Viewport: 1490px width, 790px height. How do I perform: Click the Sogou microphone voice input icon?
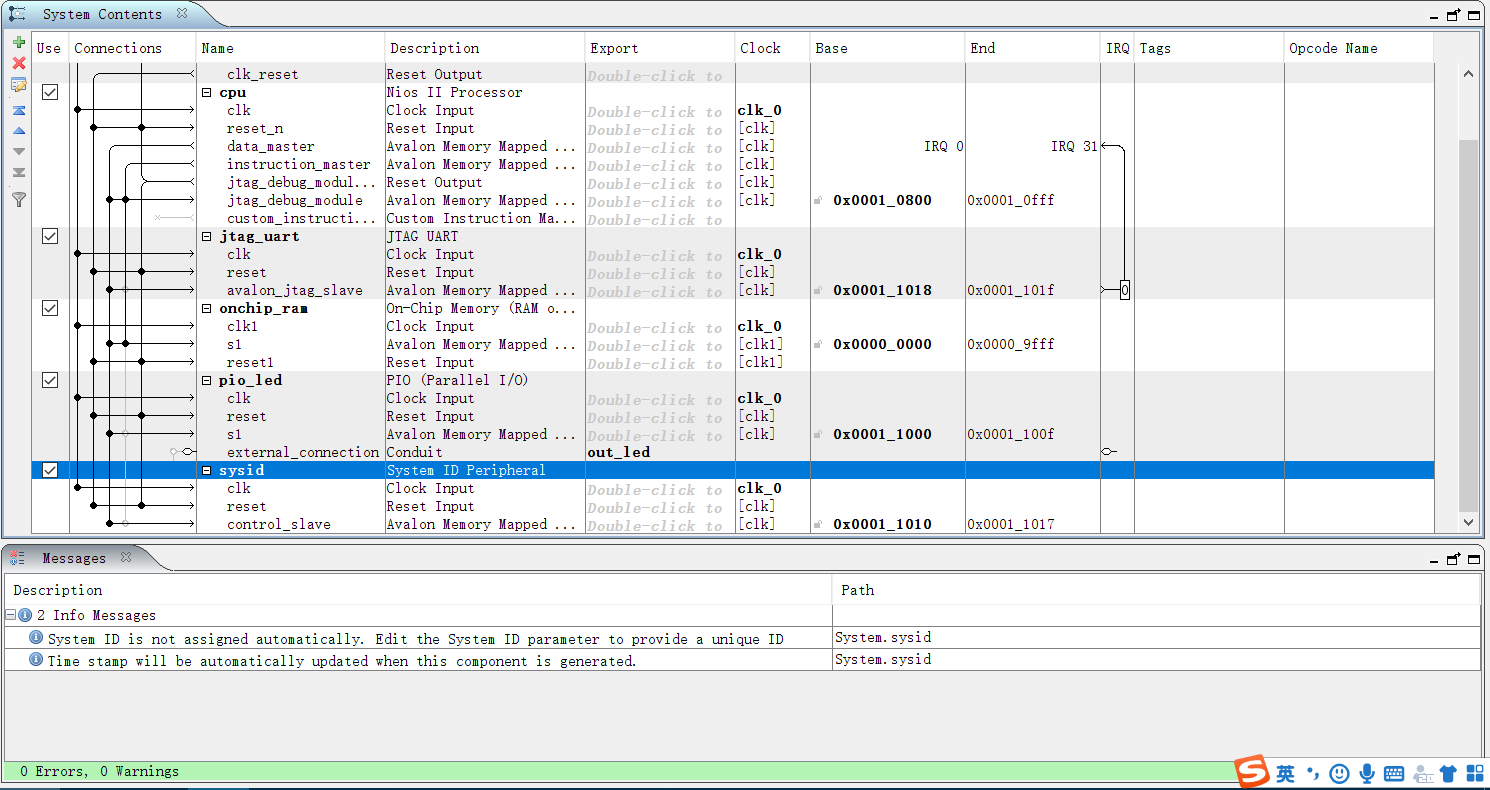(x=1367, y=773)
